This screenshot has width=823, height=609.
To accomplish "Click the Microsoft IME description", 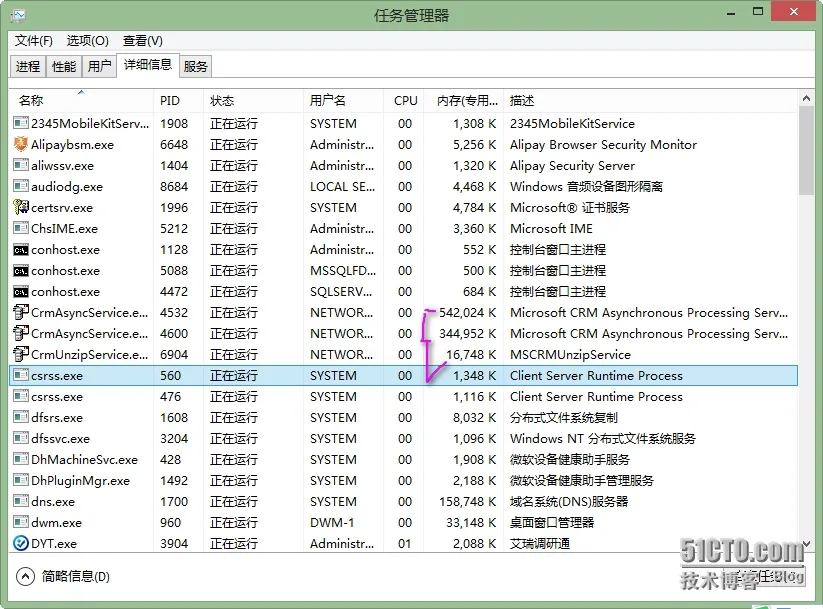I will coord(551,228).
